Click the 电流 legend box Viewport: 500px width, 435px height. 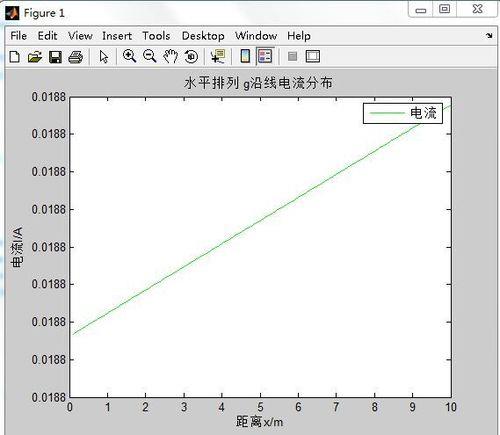[x=403, y=113]
